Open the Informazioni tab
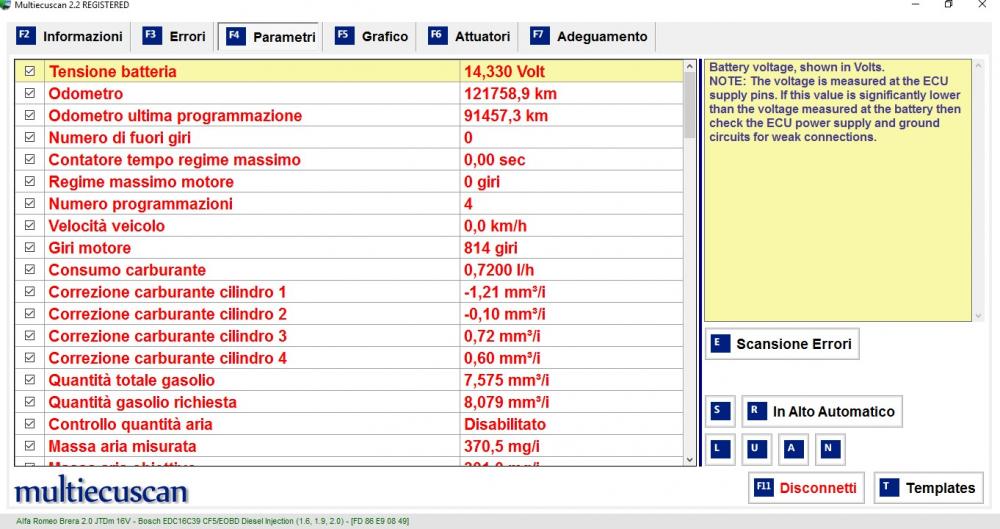The height and width of the screenshot is (529, 1000). point(70,36)
